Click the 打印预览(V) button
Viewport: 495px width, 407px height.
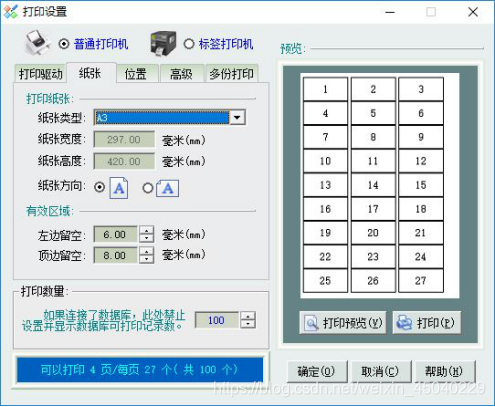point(343,323)
